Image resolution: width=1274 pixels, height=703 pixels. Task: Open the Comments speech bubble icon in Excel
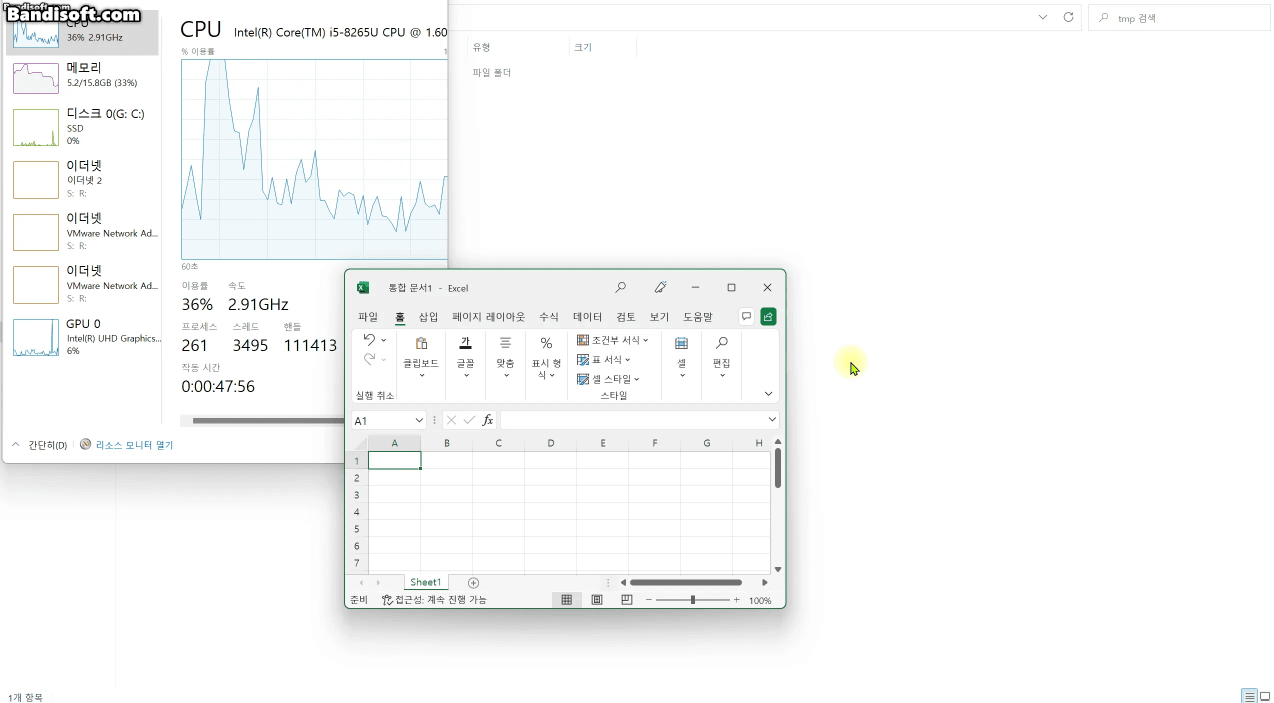coord(746,316)
